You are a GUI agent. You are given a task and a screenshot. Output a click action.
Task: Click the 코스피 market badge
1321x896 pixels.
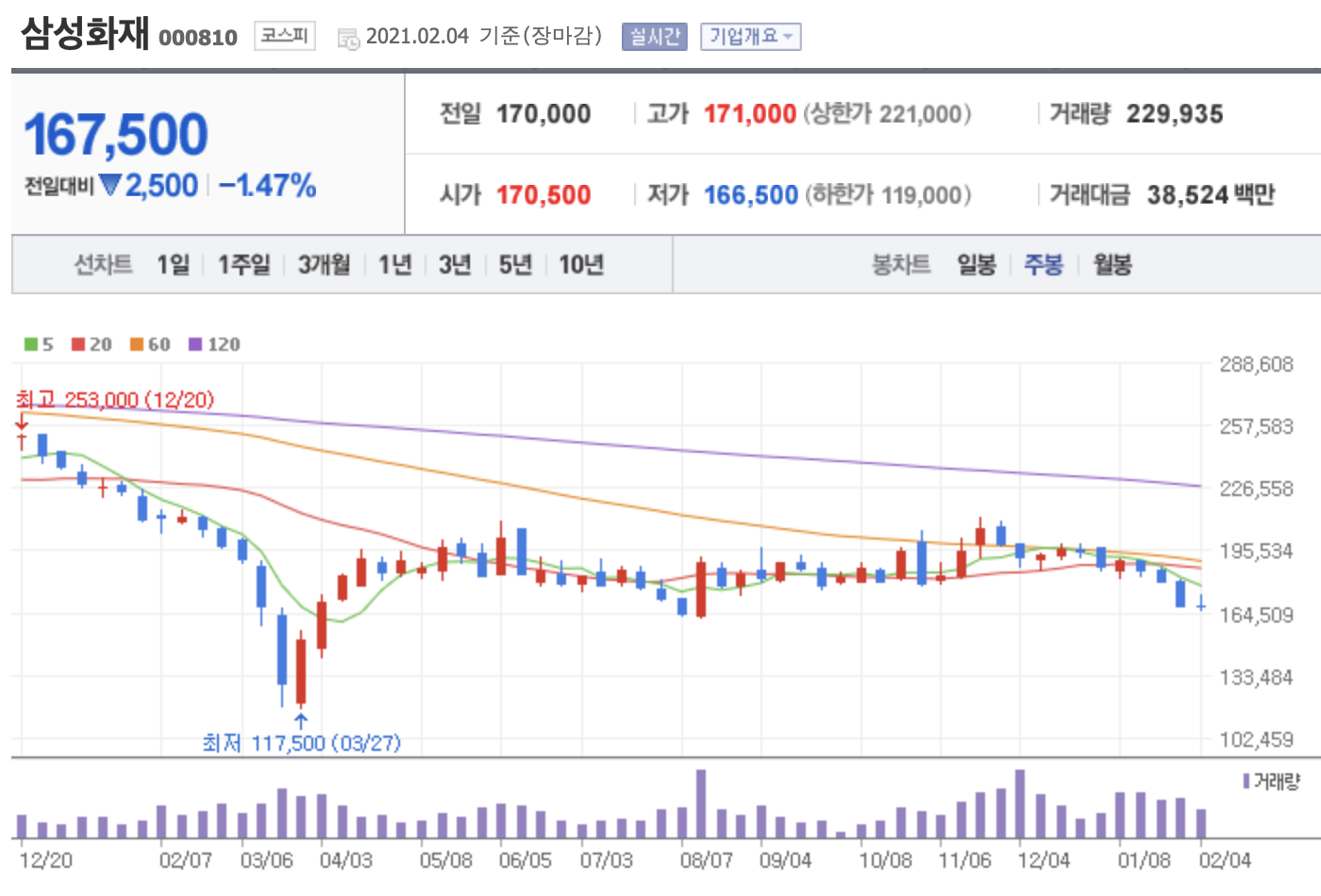pyautogui.click(x=284, y=36)
